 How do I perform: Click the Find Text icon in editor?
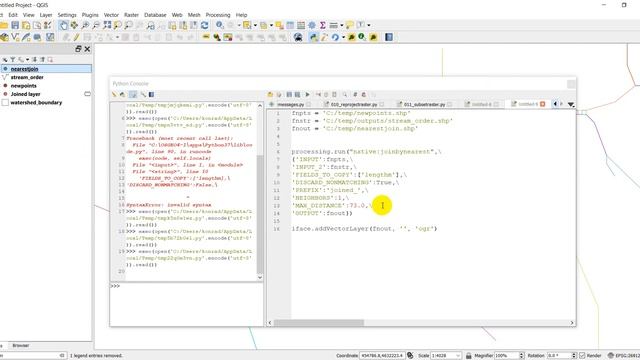pyautogui.click(x=345, y=95)
